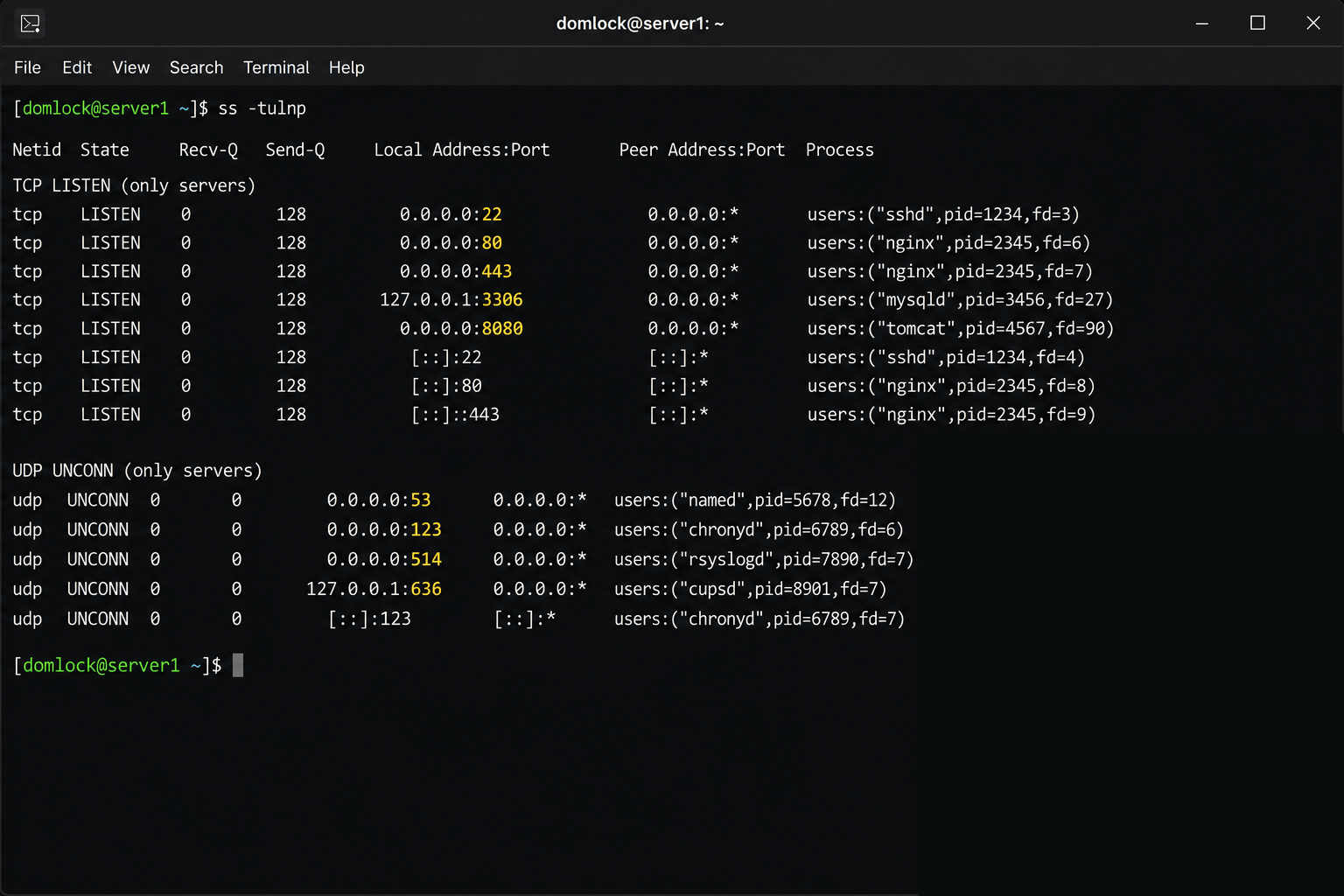Open the Terminal menu
1344x896 pixels.
276,67
